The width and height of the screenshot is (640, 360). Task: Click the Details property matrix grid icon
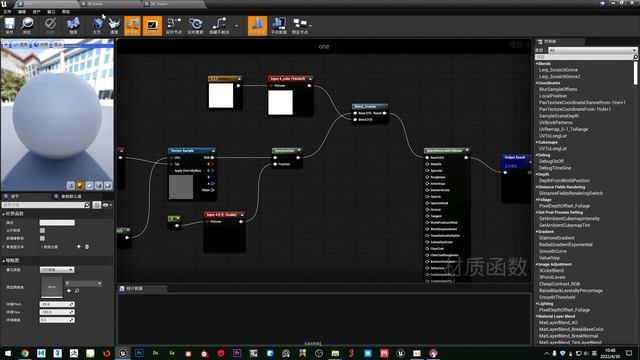click(x=97, y=205)
